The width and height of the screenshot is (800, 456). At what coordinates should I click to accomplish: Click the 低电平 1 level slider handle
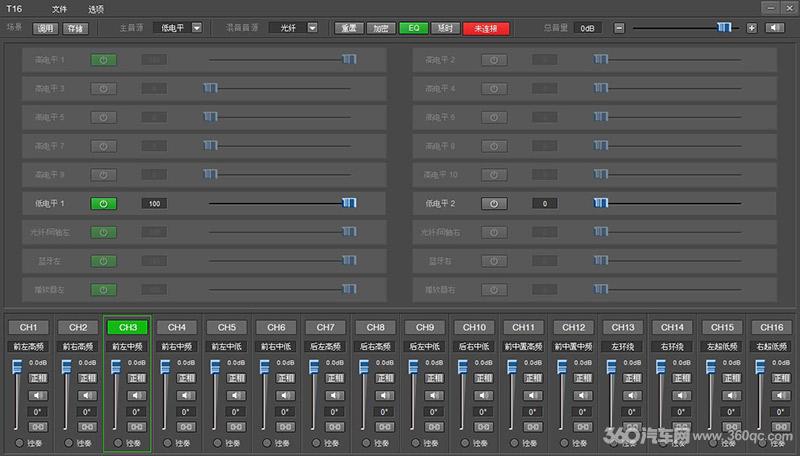pos(349,202)
